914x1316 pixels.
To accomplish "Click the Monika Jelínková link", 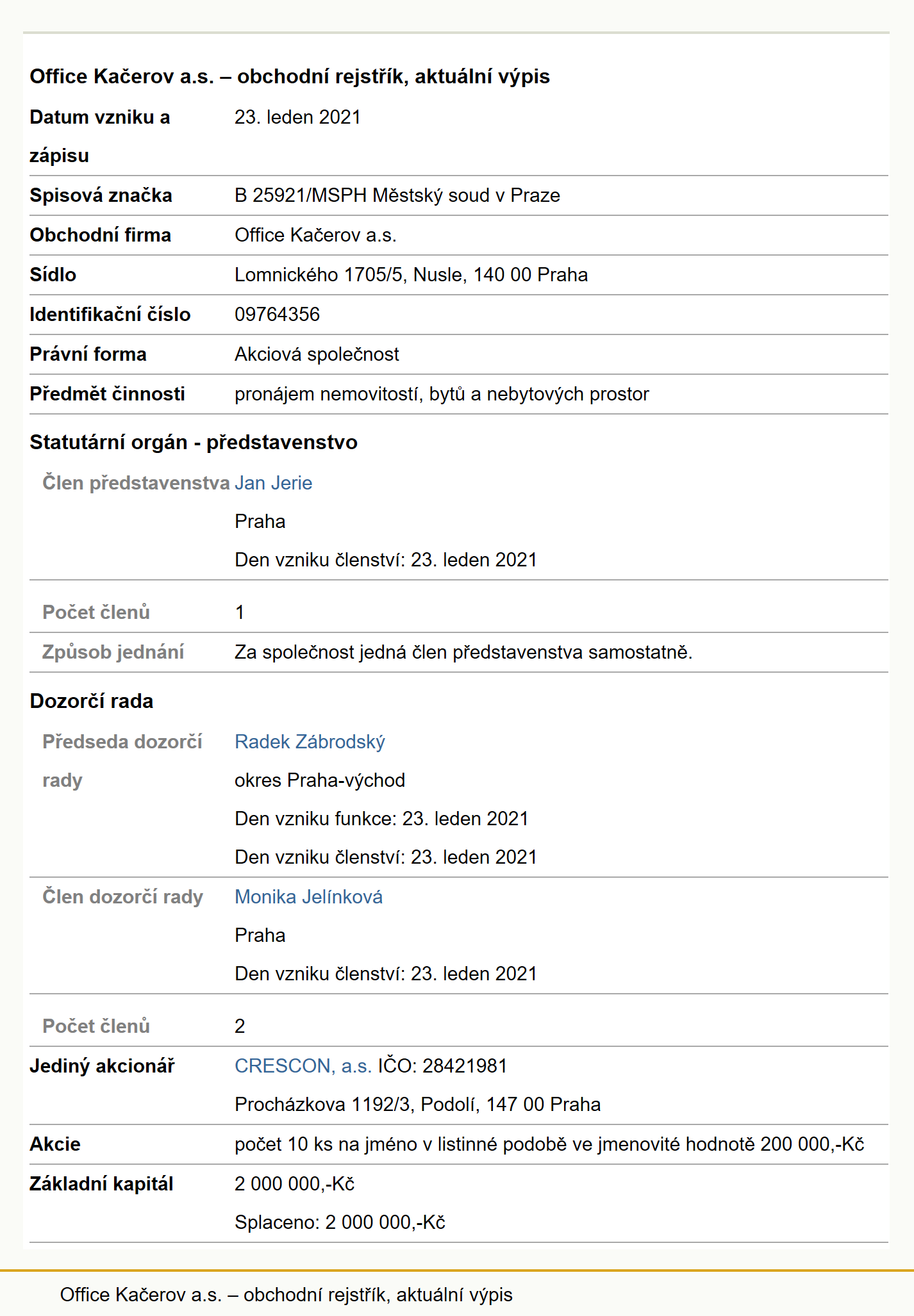I will click(308, 897).
